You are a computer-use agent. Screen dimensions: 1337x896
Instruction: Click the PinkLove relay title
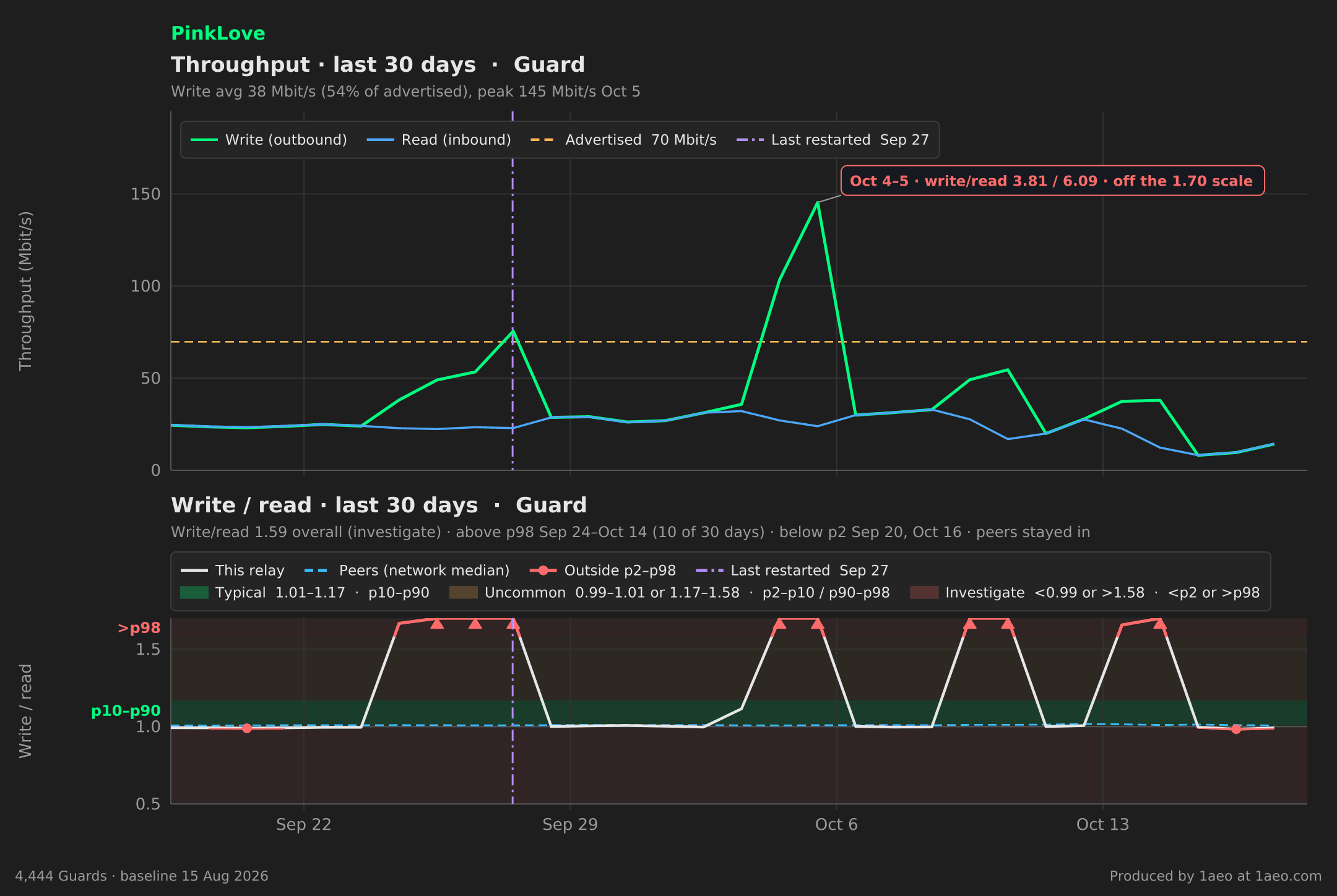[218, 33]
